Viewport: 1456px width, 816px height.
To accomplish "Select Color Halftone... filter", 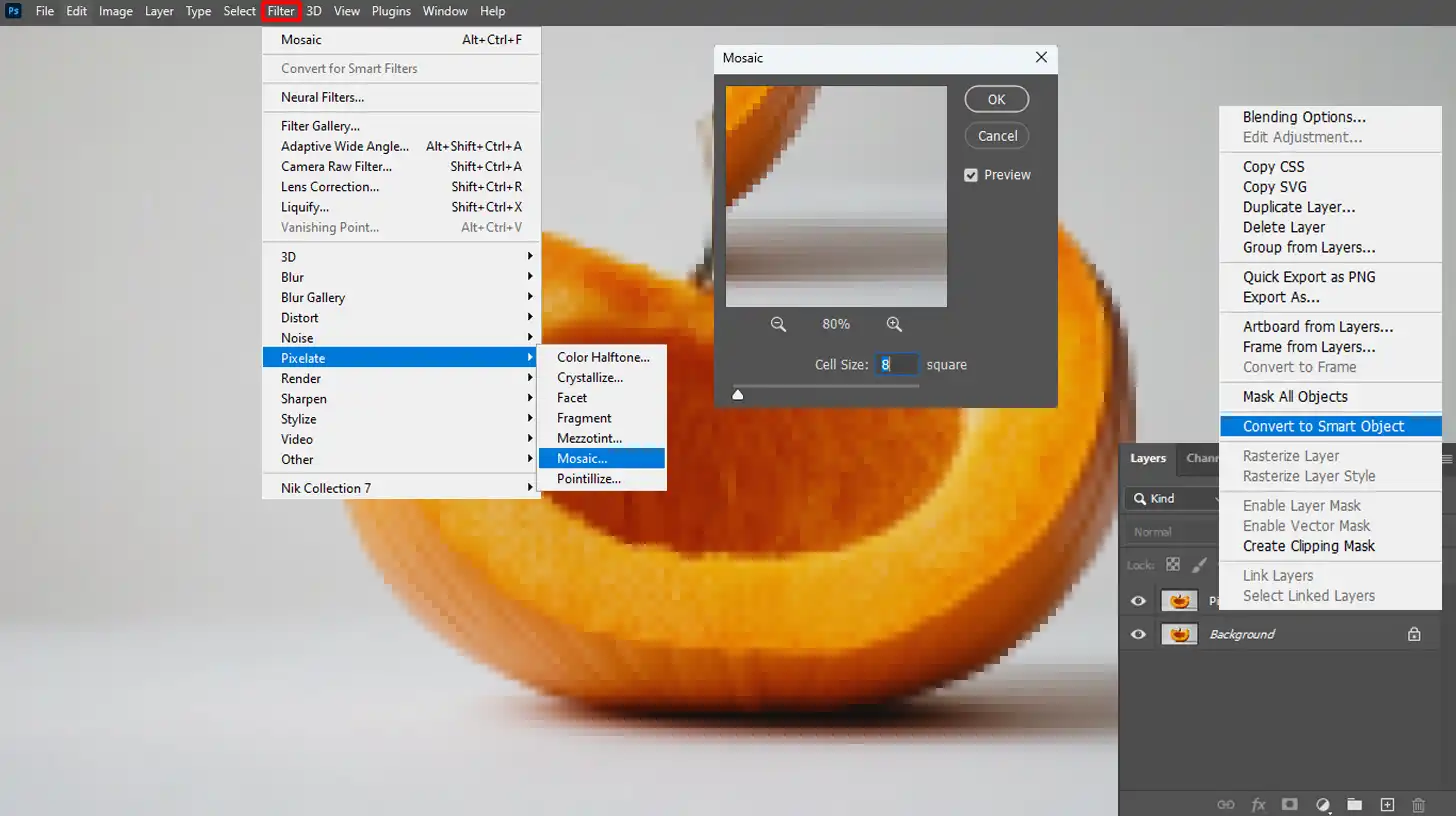I will 601,357.
